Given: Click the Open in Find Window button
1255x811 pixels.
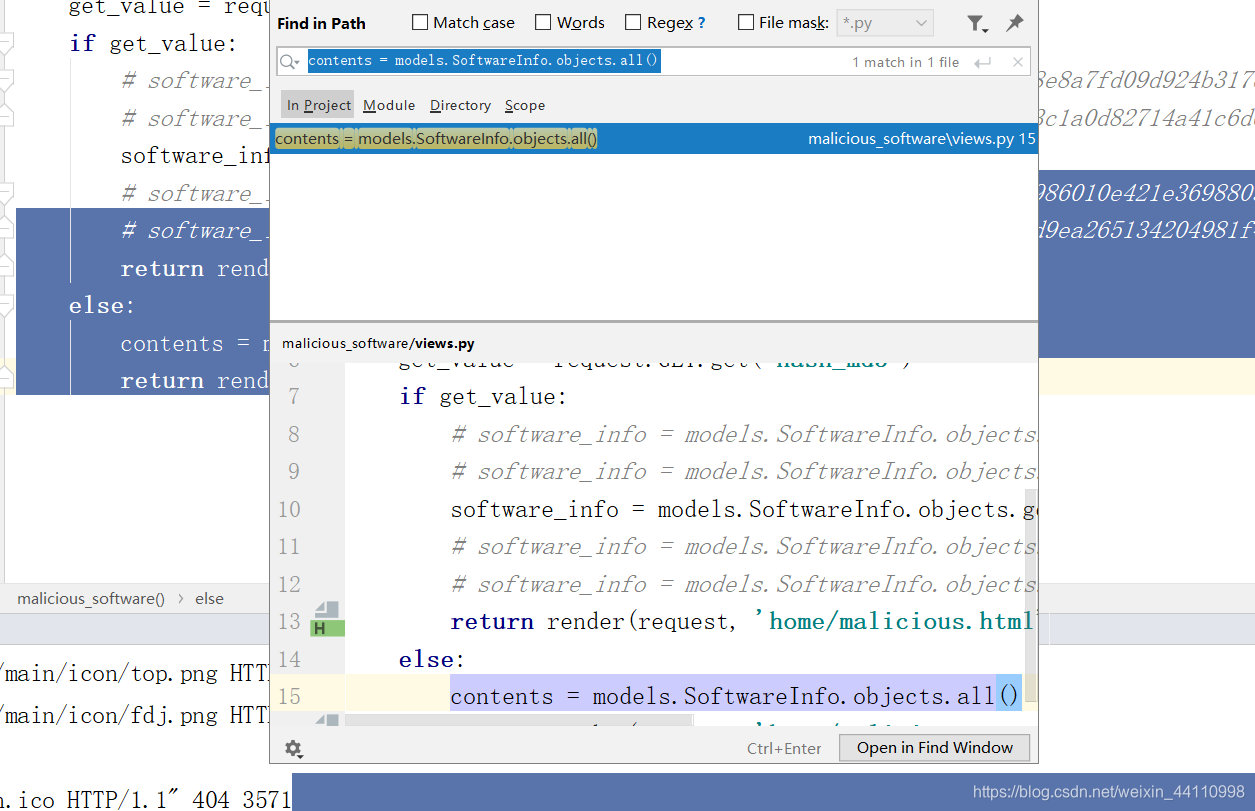Looking at the screenshot, I should point(933,747).
